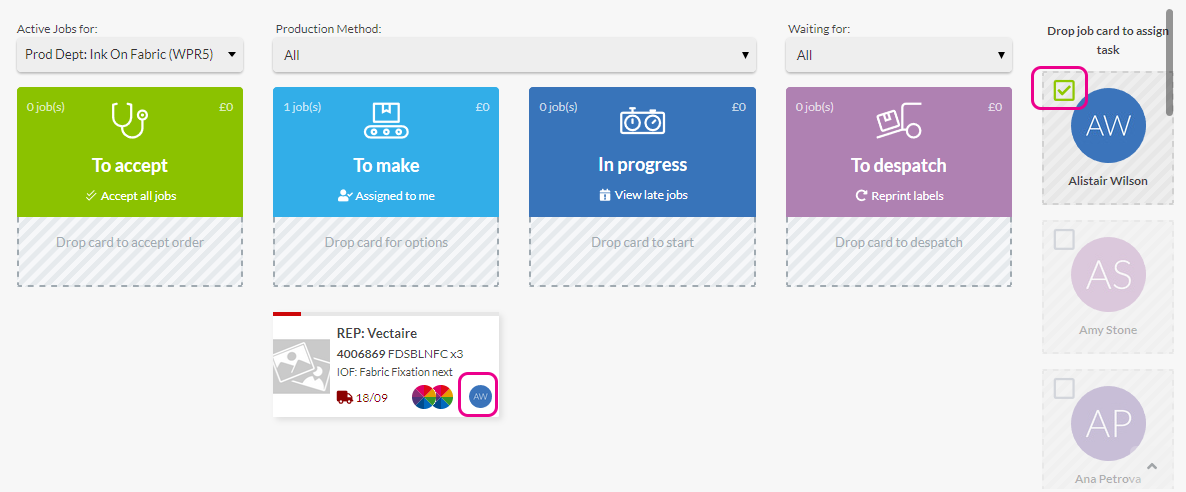
Task: Click the job card image thumbnail placeholder
Action: click(301, 365)
